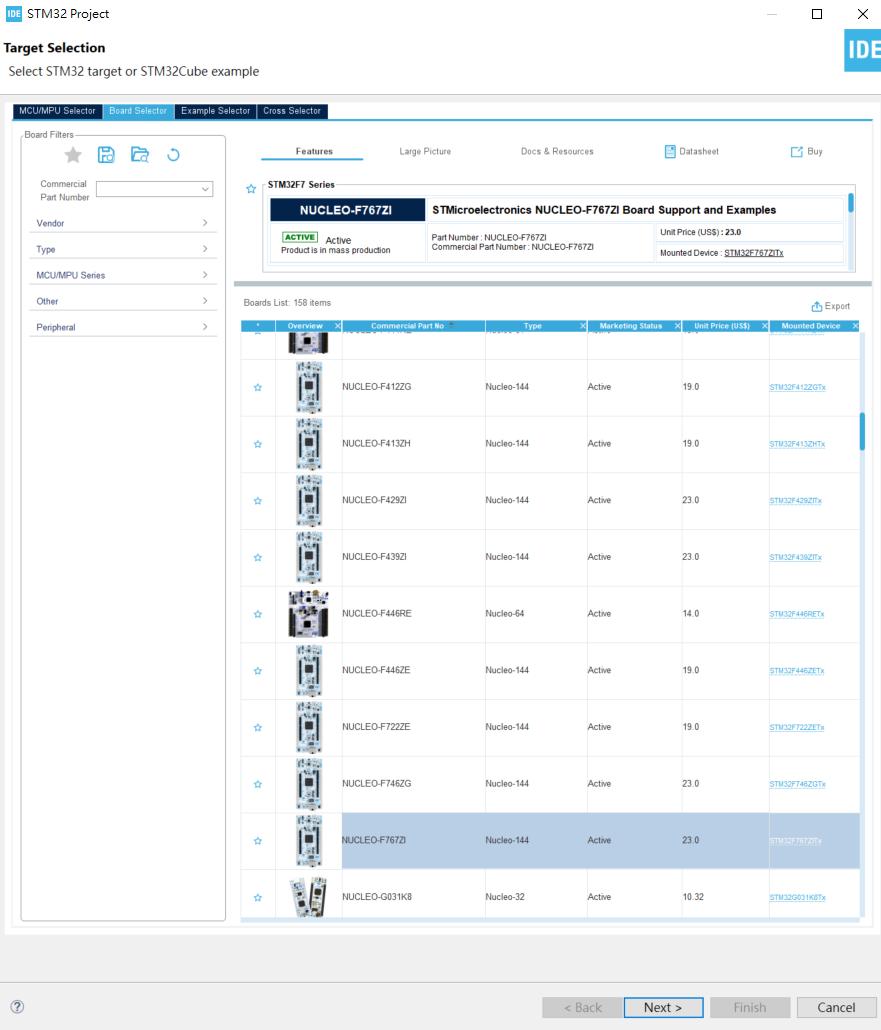This screenshot has width=881, height=1030.
Task: Star the NUCLEO-F446ZE row
Action: 258,671
